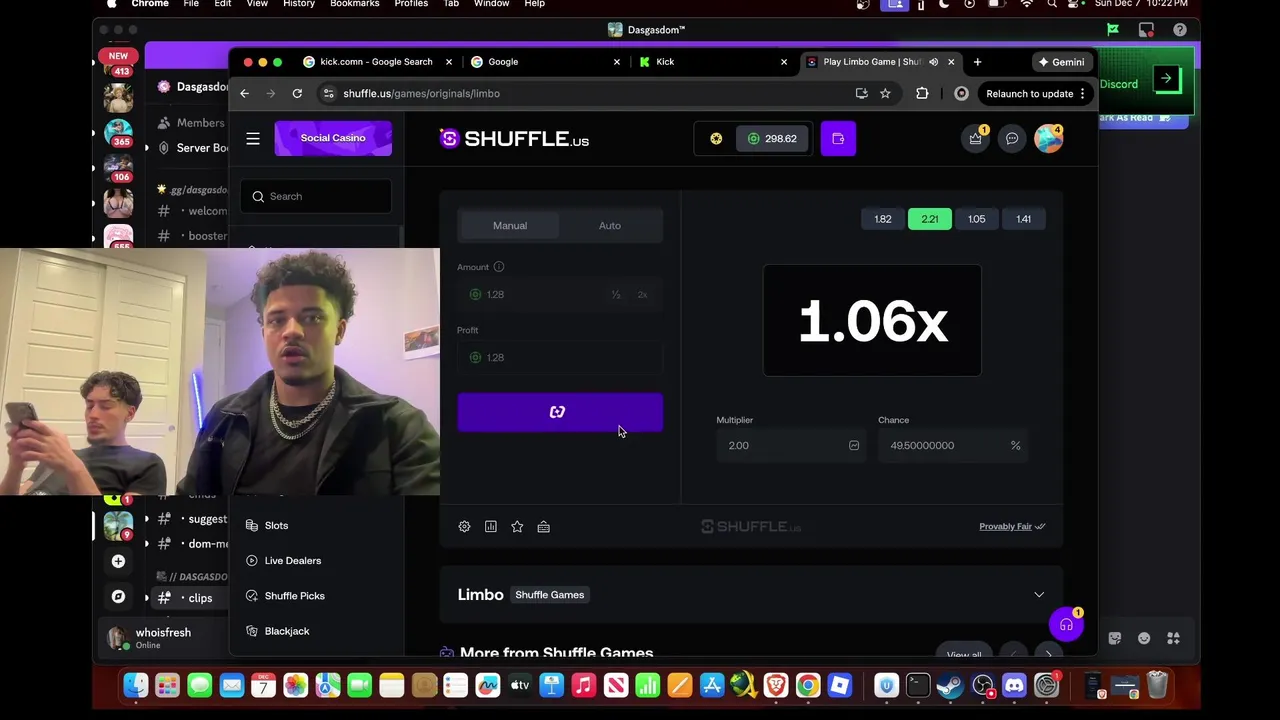1280x720 pixels.
Task: Click the Gemini button in Chrome
Action: (x=1061, y=62)
